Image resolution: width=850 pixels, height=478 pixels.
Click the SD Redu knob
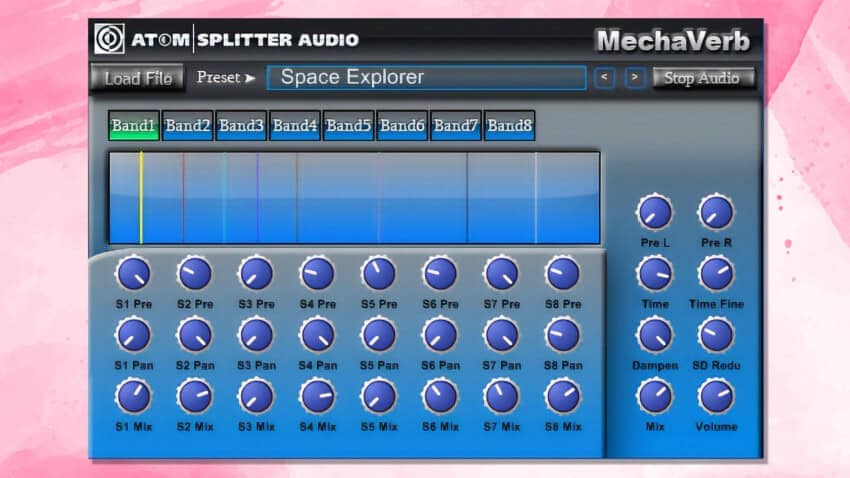716,335
